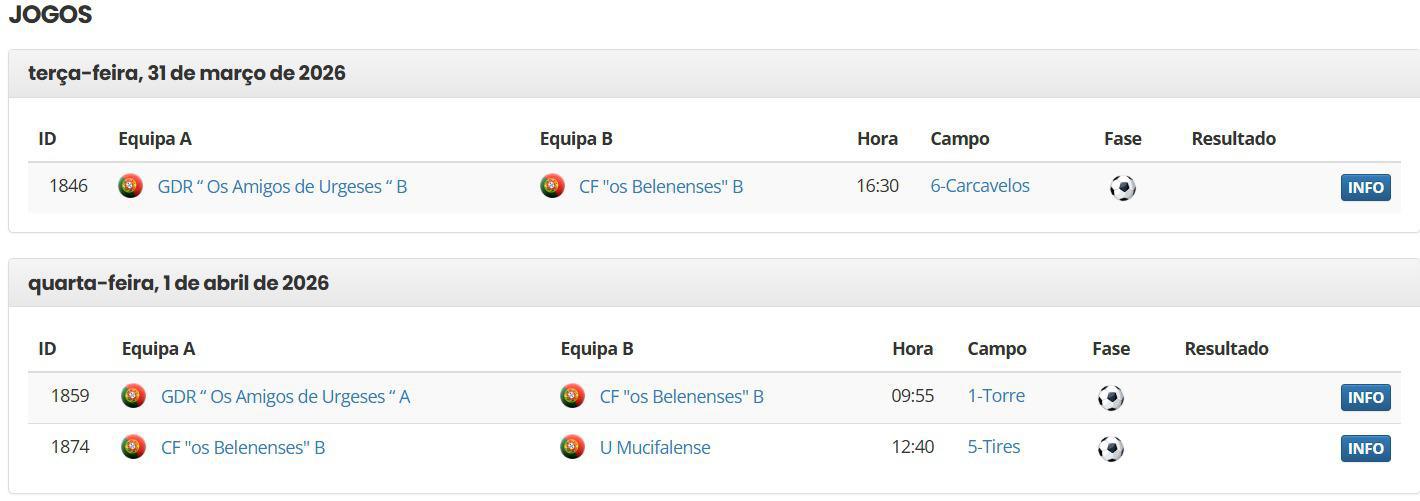The height and width of the screenshot is (501, 1420).
Task: Open INFO for game 1859
Action: (1365, 398)
